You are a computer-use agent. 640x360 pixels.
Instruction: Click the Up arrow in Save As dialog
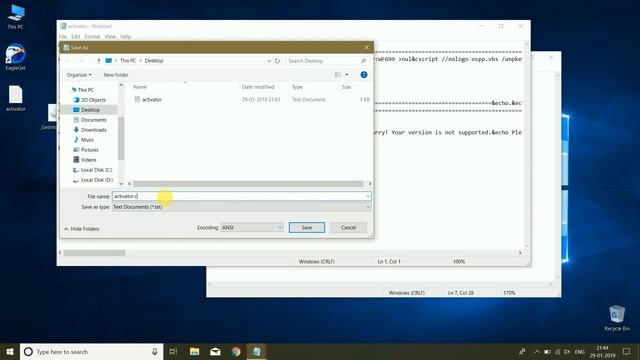[99, 61]
